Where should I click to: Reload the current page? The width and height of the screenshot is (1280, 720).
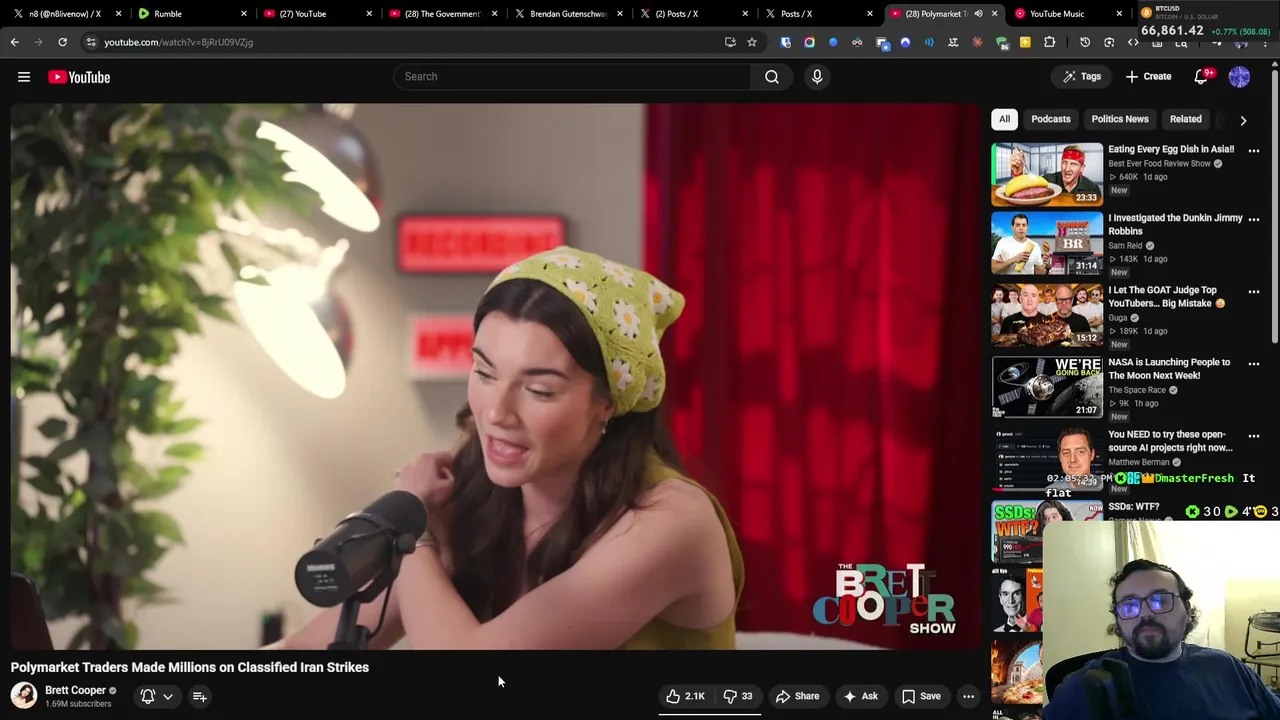62,42
